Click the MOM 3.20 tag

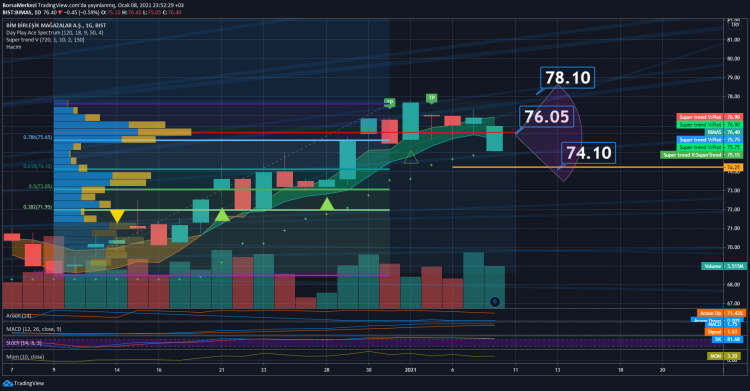(x=724, y=356)
